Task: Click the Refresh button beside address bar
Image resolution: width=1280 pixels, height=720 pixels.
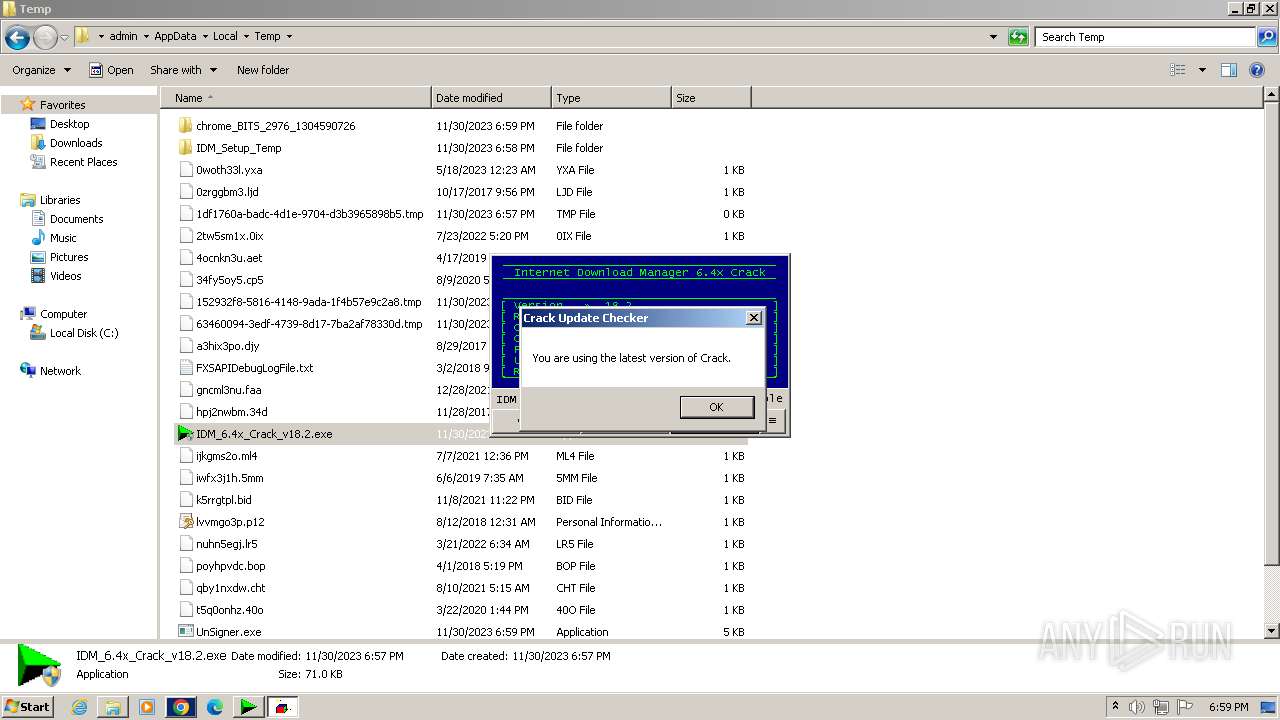Action: click(1018, 37)
